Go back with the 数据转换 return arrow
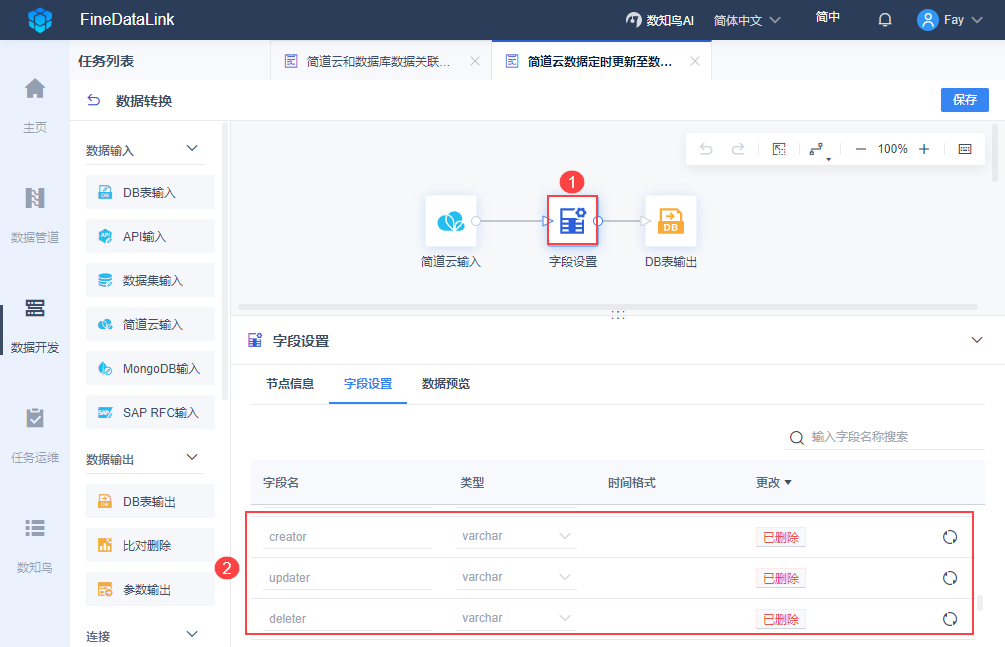The image size is (1005, 647). (94, 100)
